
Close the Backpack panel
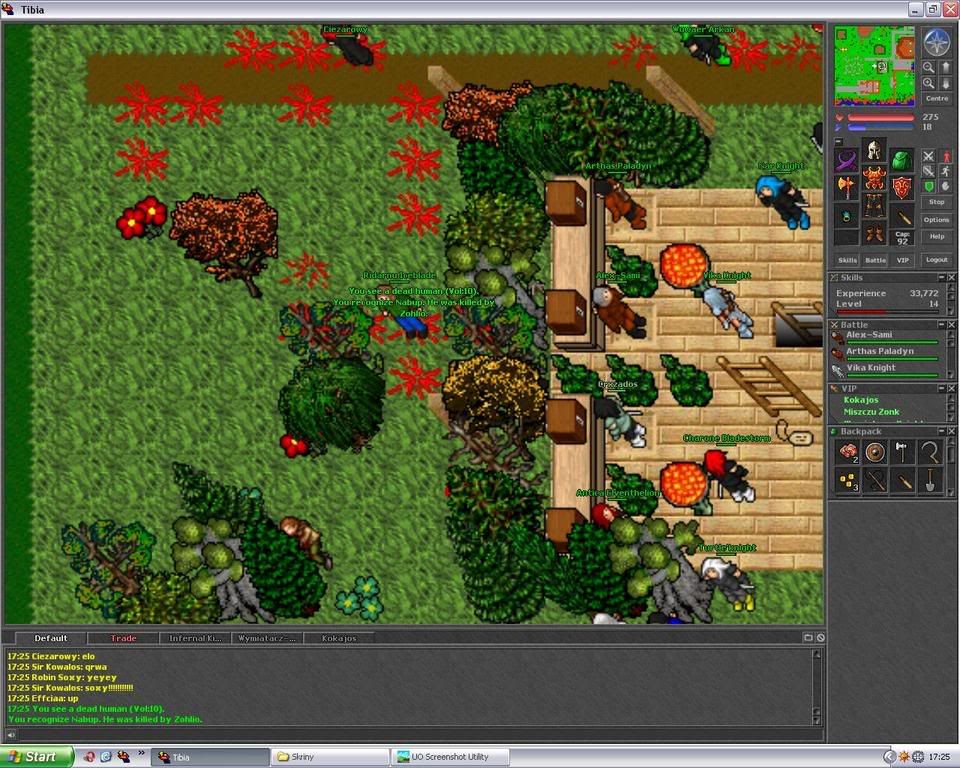coord(951,431)
